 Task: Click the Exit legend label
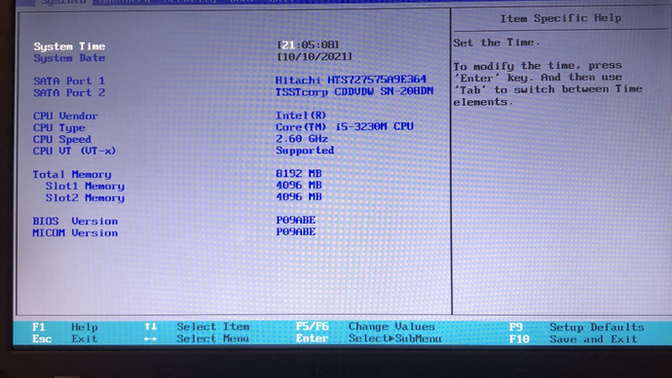point(84,339)
